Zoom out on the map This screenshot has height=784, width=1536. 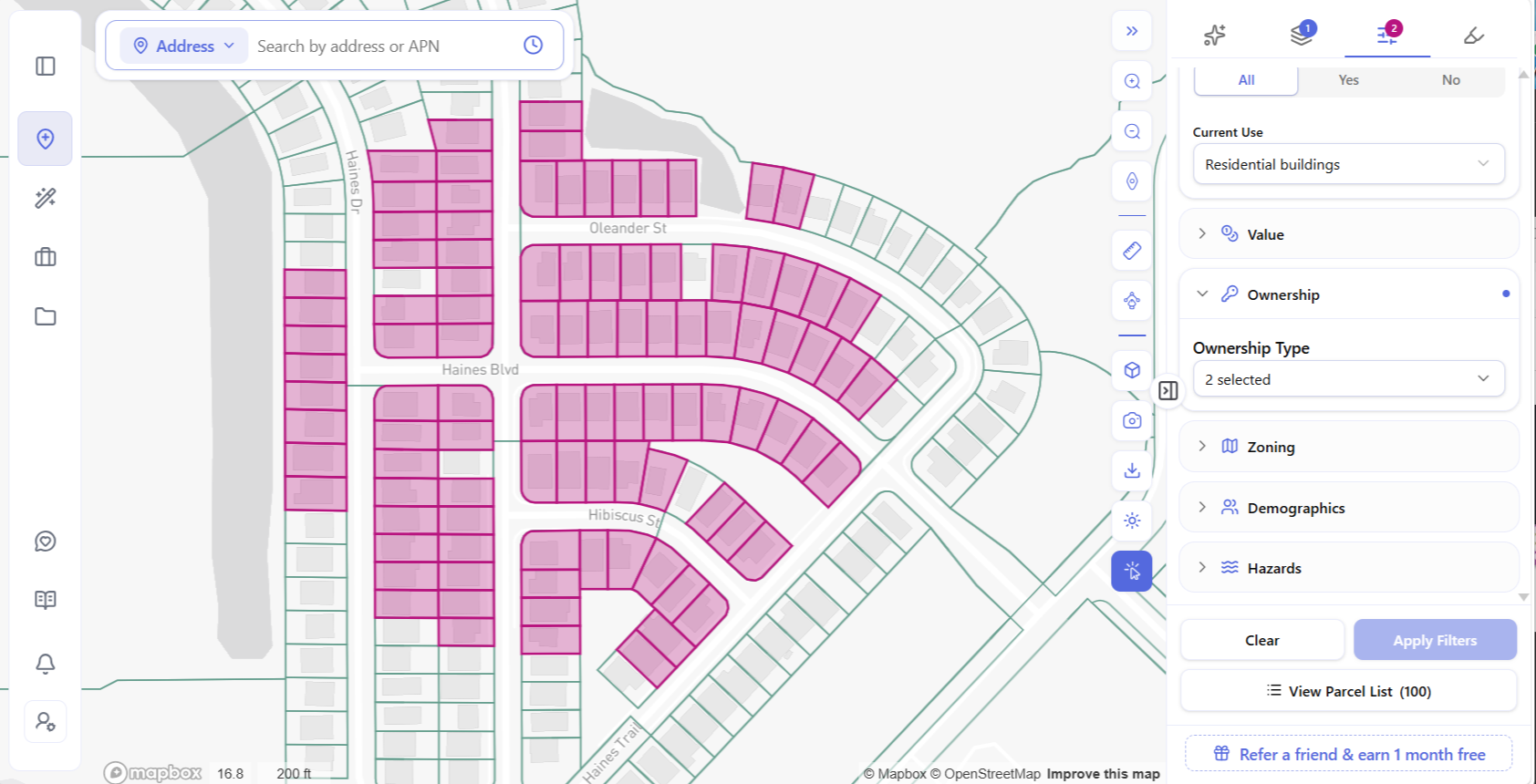click(1132, 131)
